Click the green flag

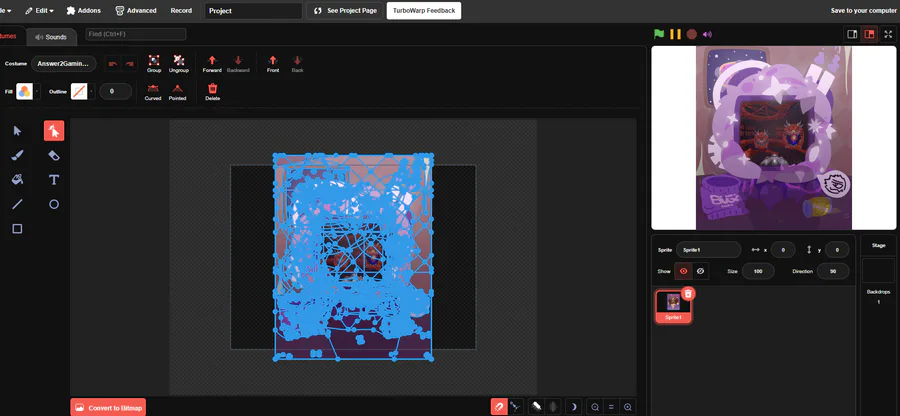click(659, 34)
